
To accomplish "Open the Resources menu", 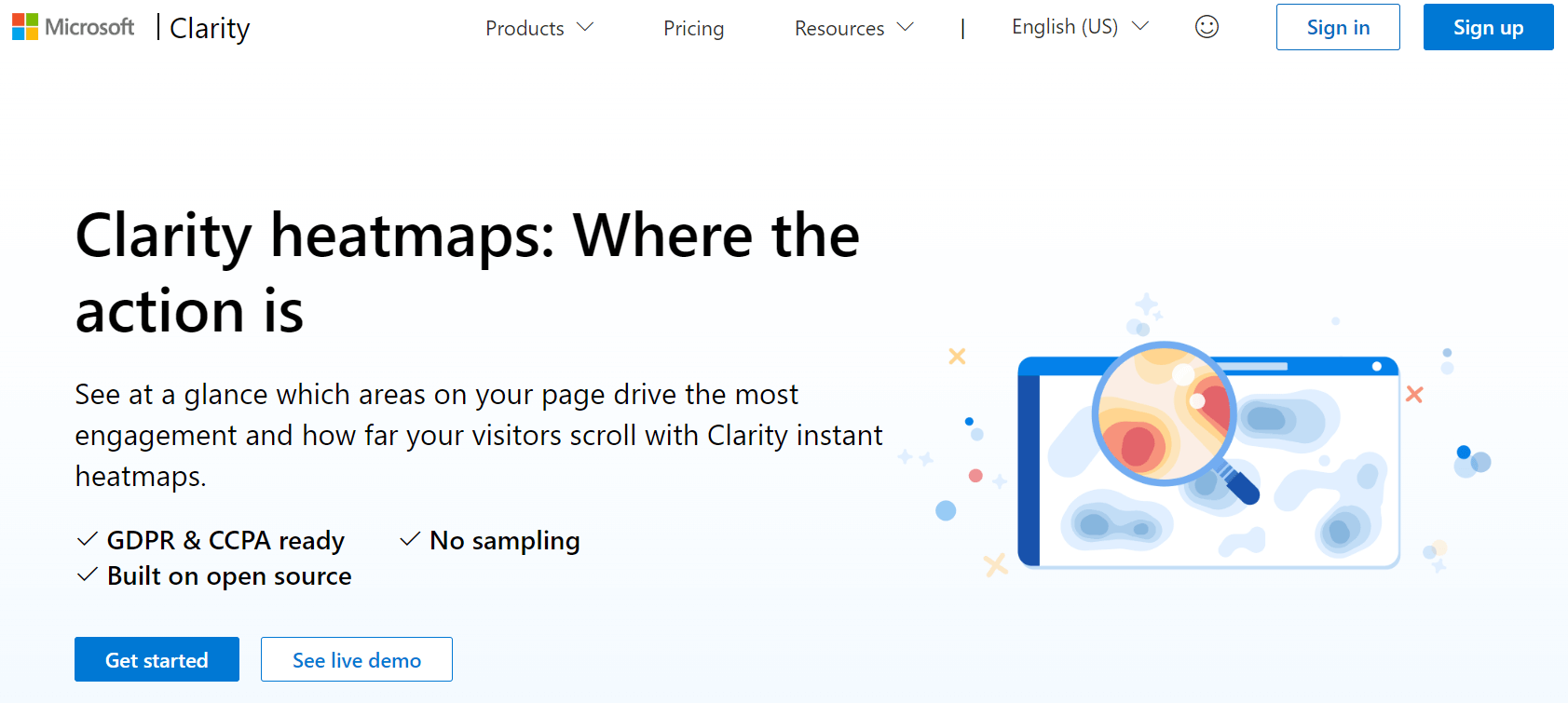I will [x=839, y=28].
